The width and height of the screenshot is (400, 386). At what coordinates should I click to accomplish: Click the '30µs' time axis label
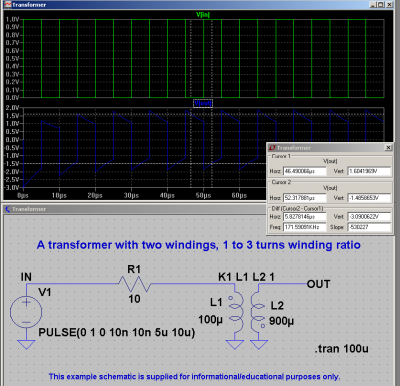pyautogui.click(x=131, y=195)
